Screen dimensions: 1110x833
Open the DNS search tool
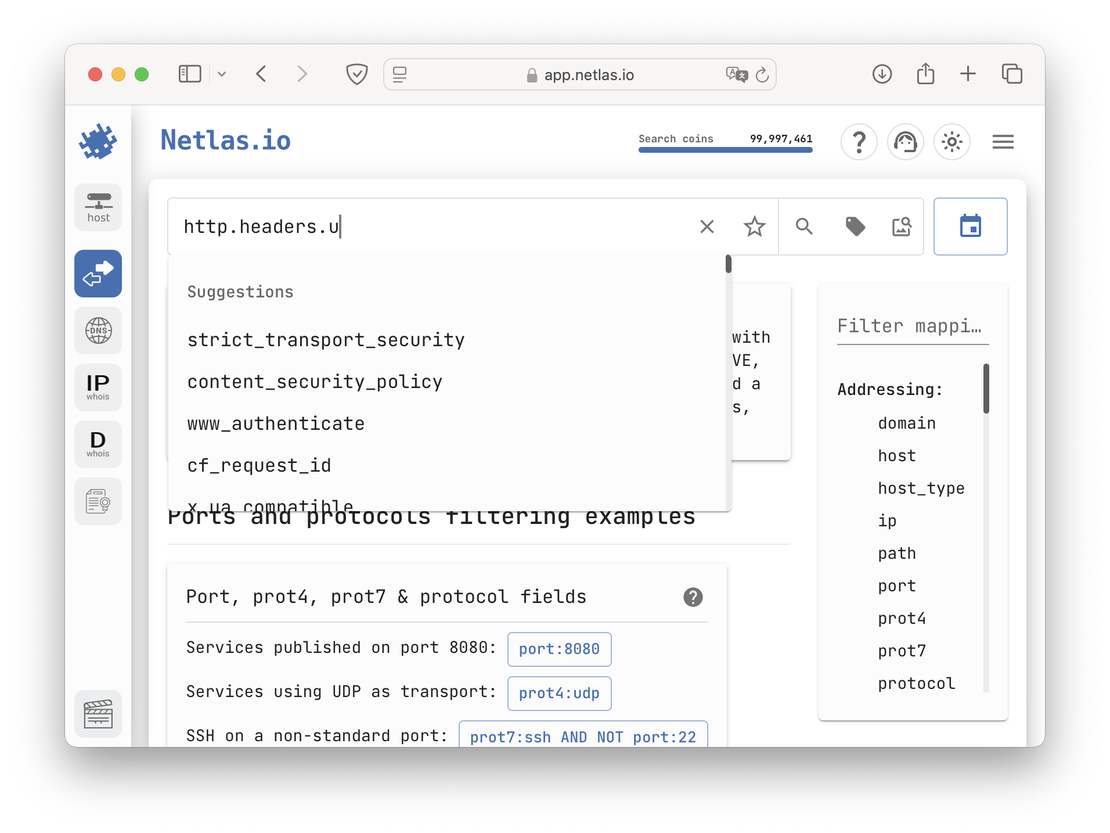point(98,330)
